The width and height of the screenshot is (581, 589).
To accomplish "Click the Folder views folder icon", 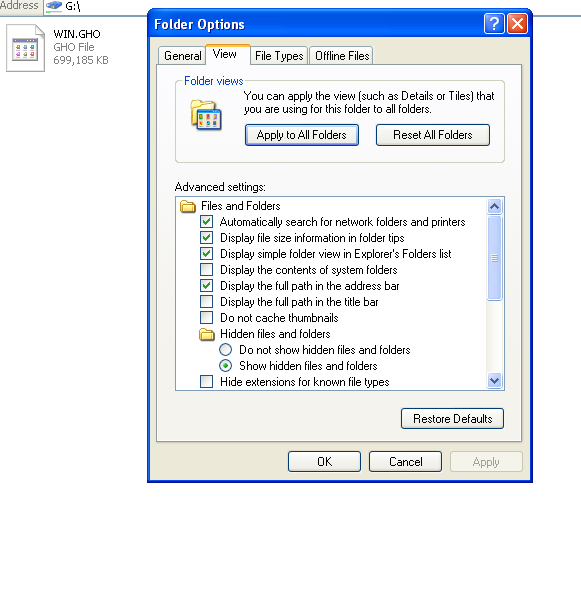I will (x=206, y=115).
